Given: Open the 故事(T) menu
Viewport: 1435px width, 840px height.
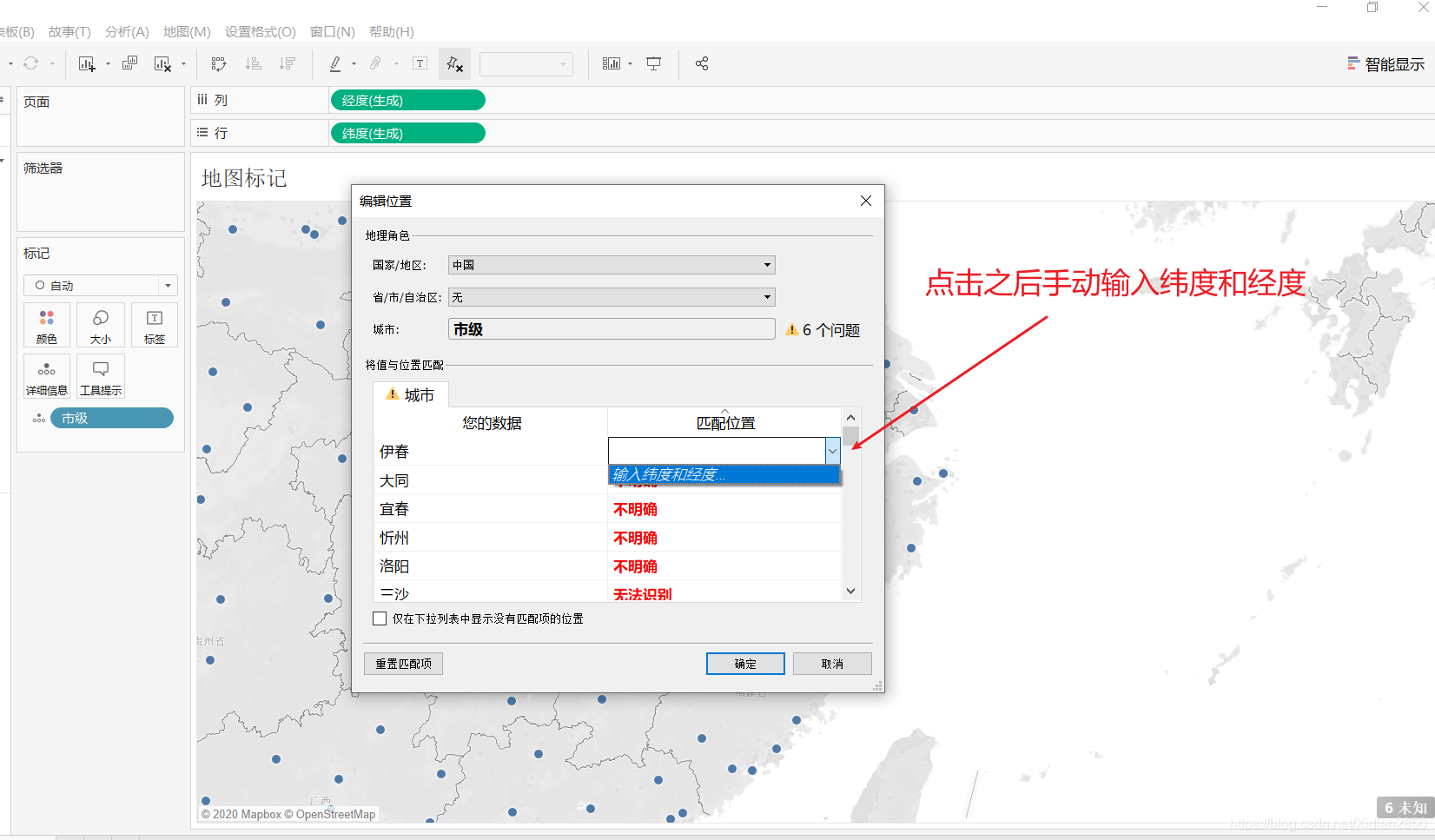Looking at the screenshot, I should point(69,32).
